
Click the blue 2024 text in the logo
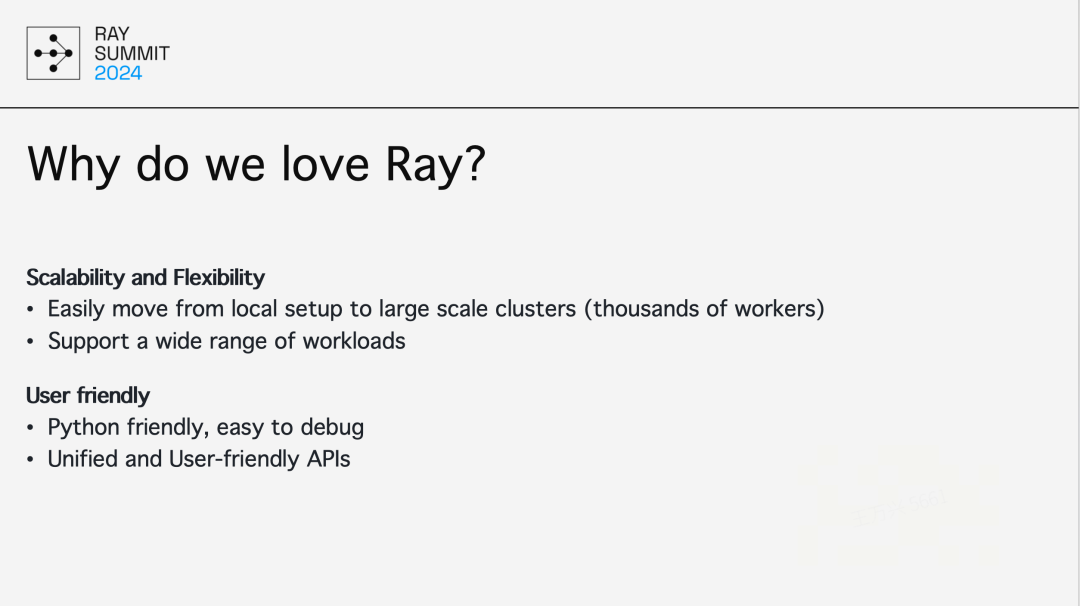point(118,73)
